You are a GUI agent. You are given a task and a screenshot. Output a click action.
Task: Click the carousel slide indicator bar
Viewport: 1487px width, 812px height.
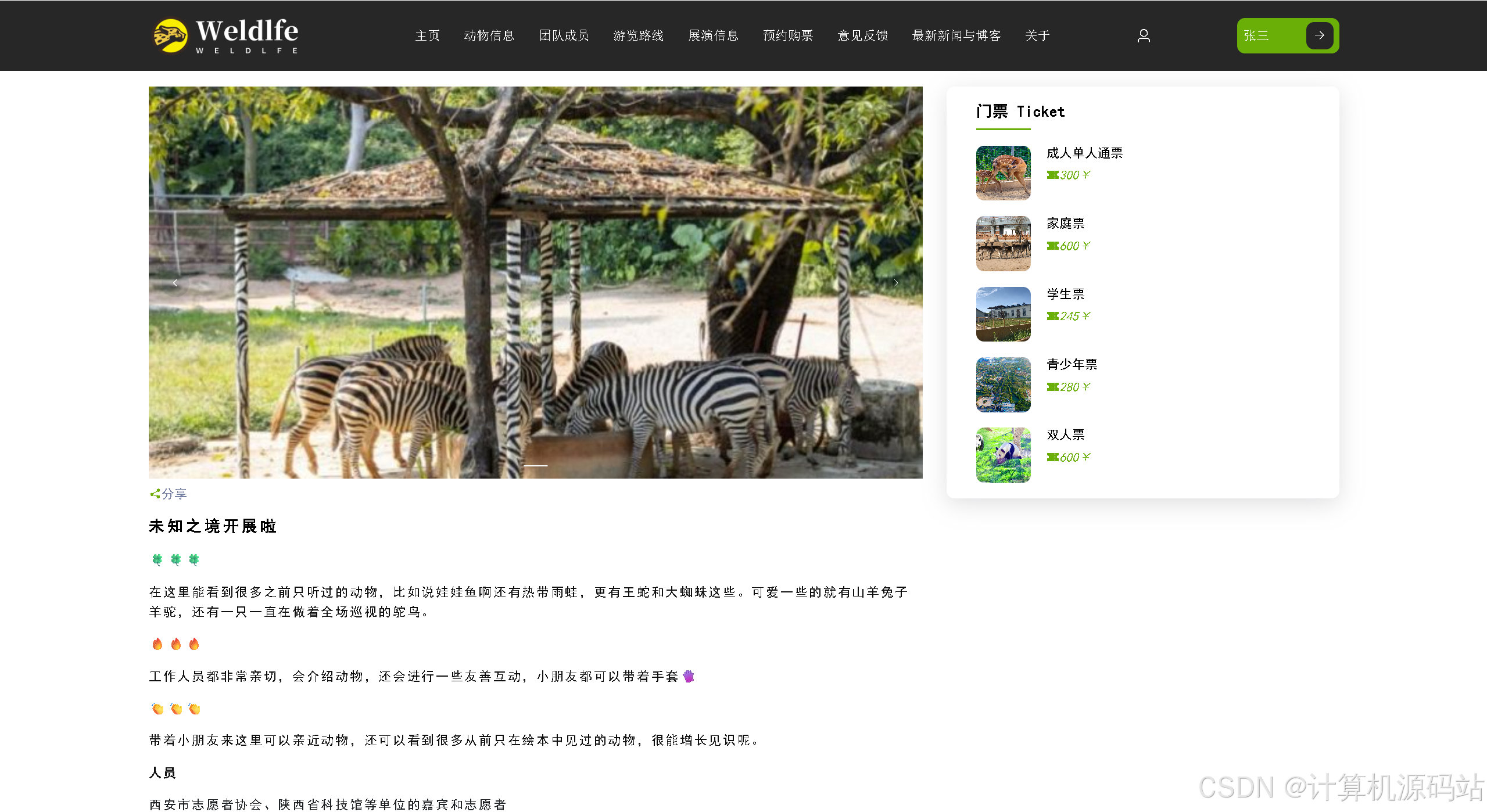click(x=535, y=465)
